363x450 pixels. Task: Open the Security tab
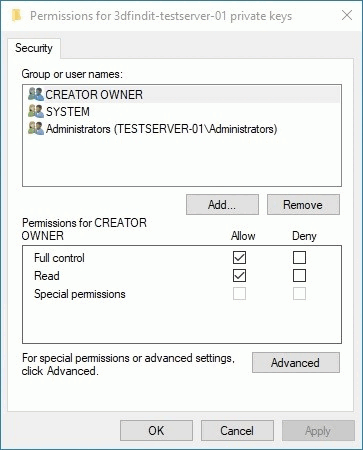(34, 48)
